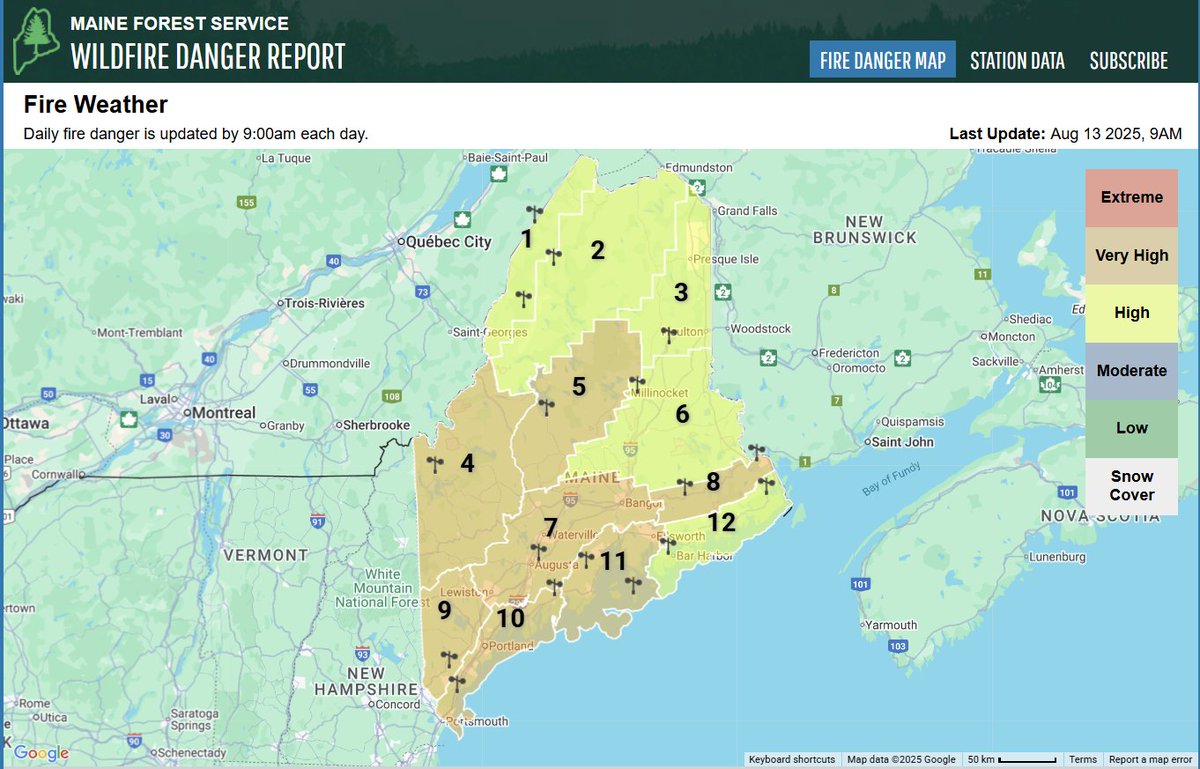Click the Google logo on the map
Image resolution: width=1200 pixels, height=769 pixels.
click(41, 753)
